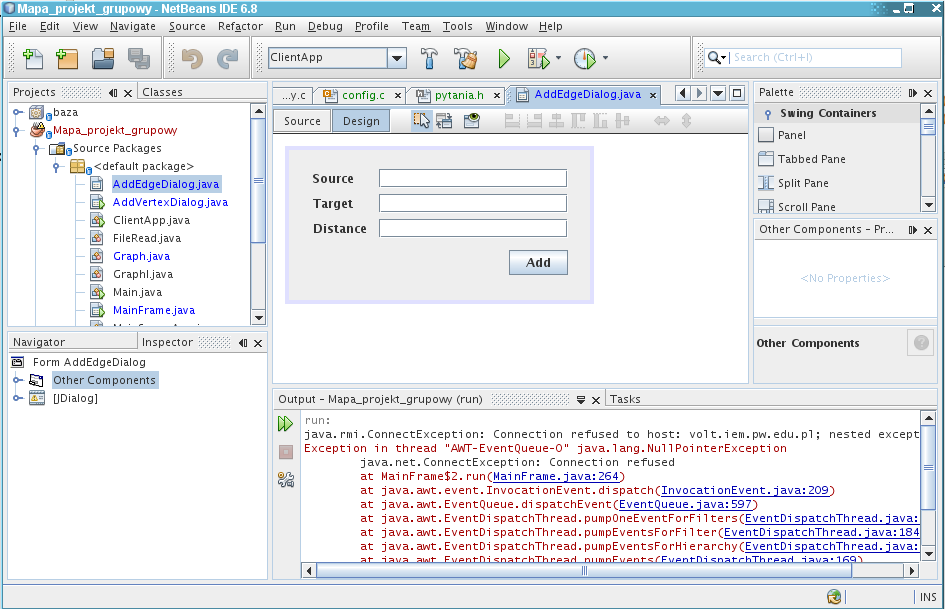Click status bar globe icon

[834, 597]
